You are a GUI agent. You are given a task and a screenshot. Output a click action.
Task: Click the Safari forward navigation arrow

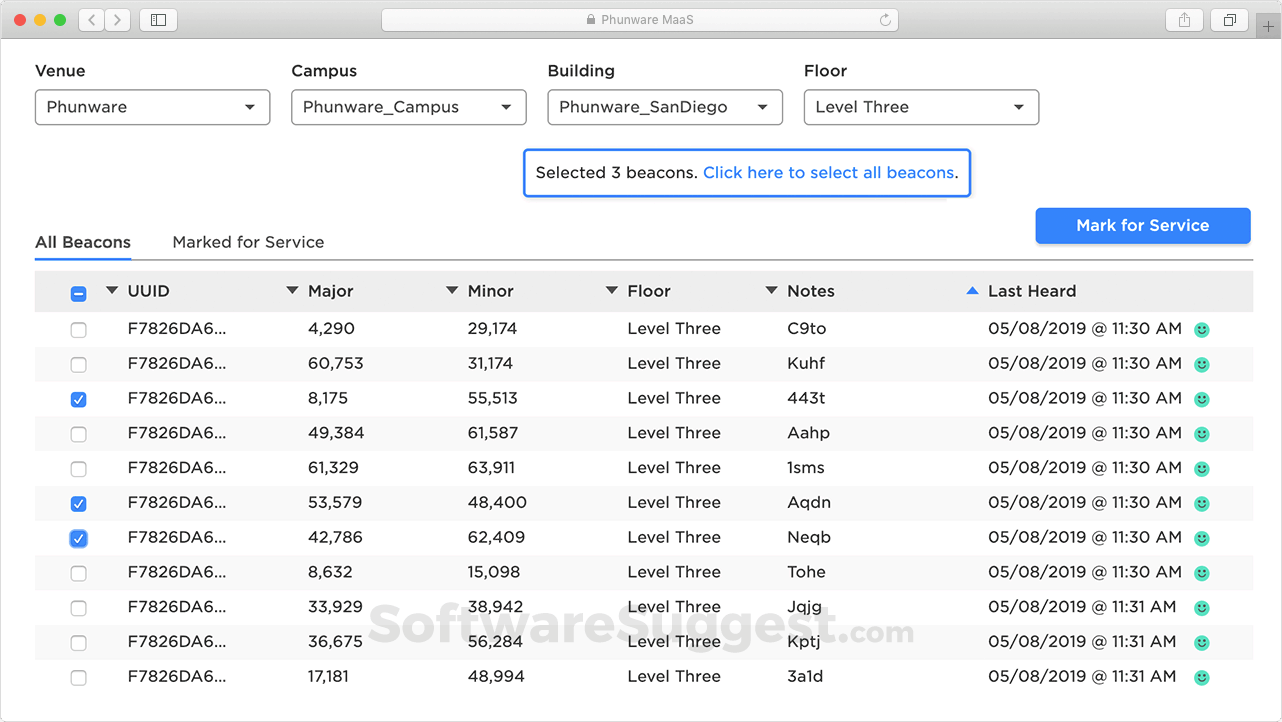(118, 20)
